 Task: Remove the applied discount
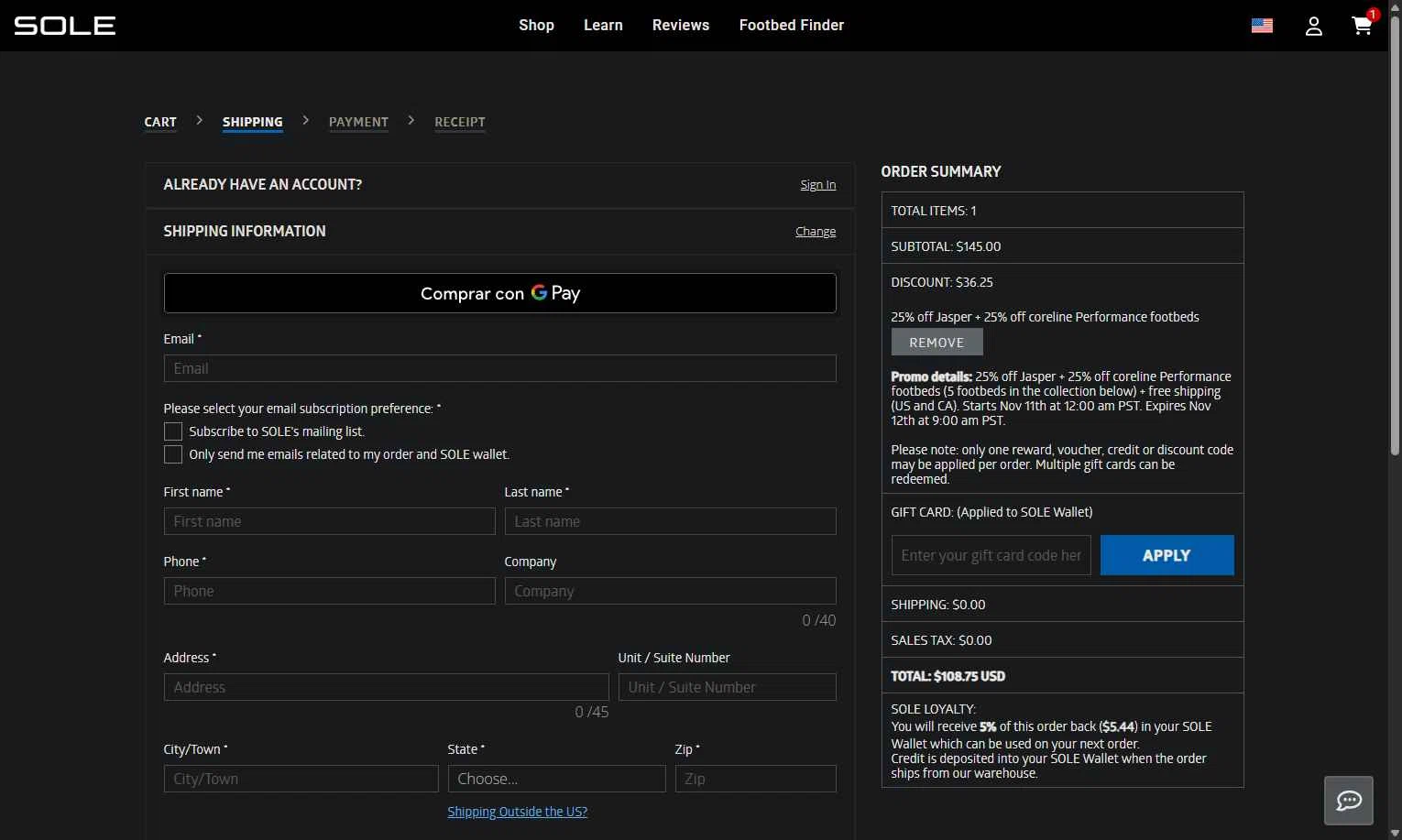click(x=936, y=342)
